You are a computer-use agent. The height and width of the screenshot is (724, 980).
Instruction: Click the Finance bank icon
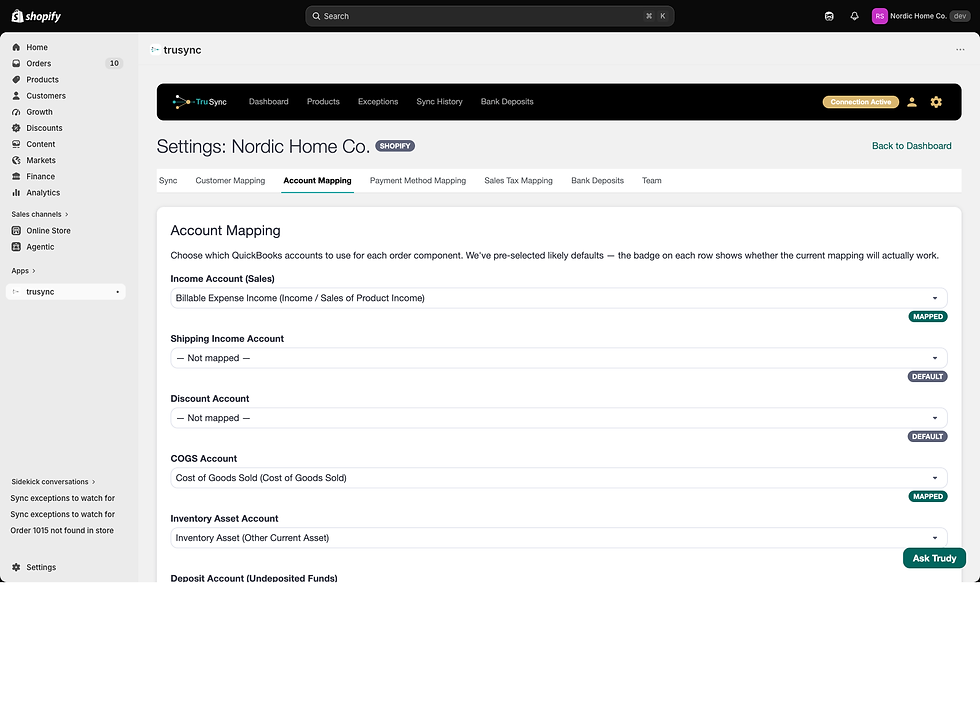[x=16, y=177]
